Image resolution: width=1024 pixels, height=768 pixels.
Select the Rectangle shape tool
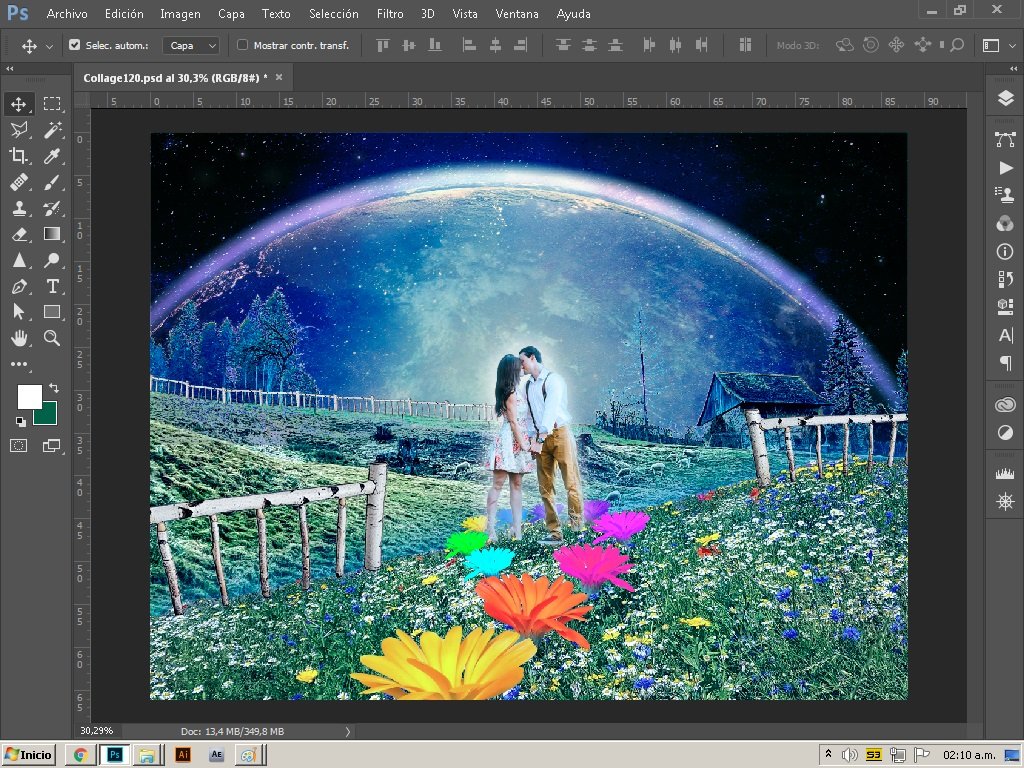coord(52,312)
